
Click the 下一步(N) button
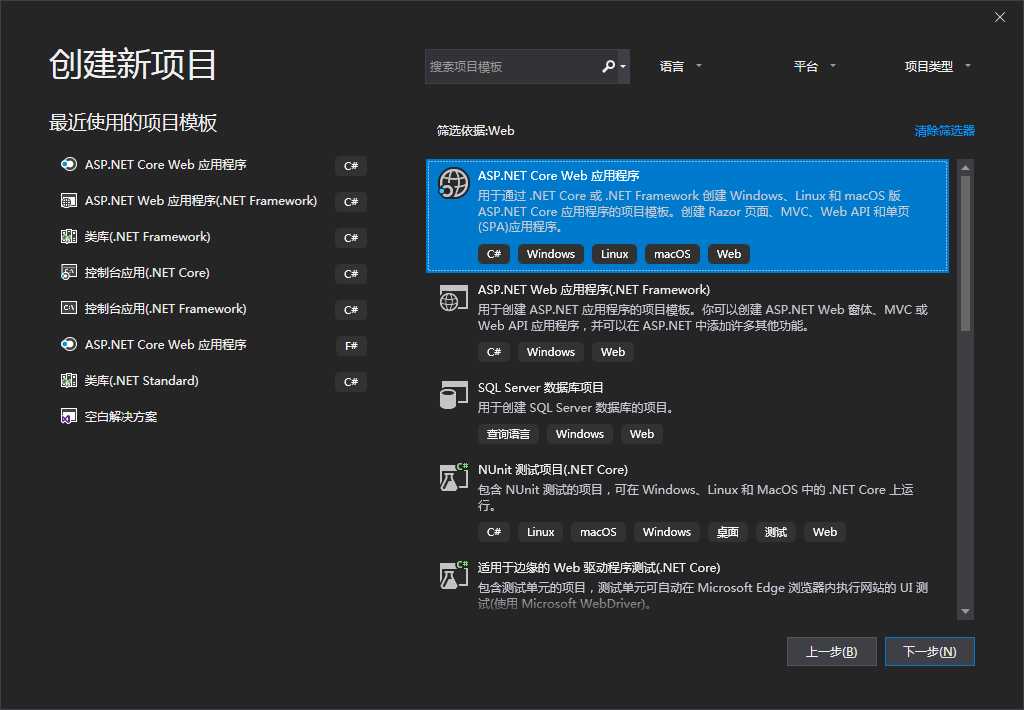point(929,651)
